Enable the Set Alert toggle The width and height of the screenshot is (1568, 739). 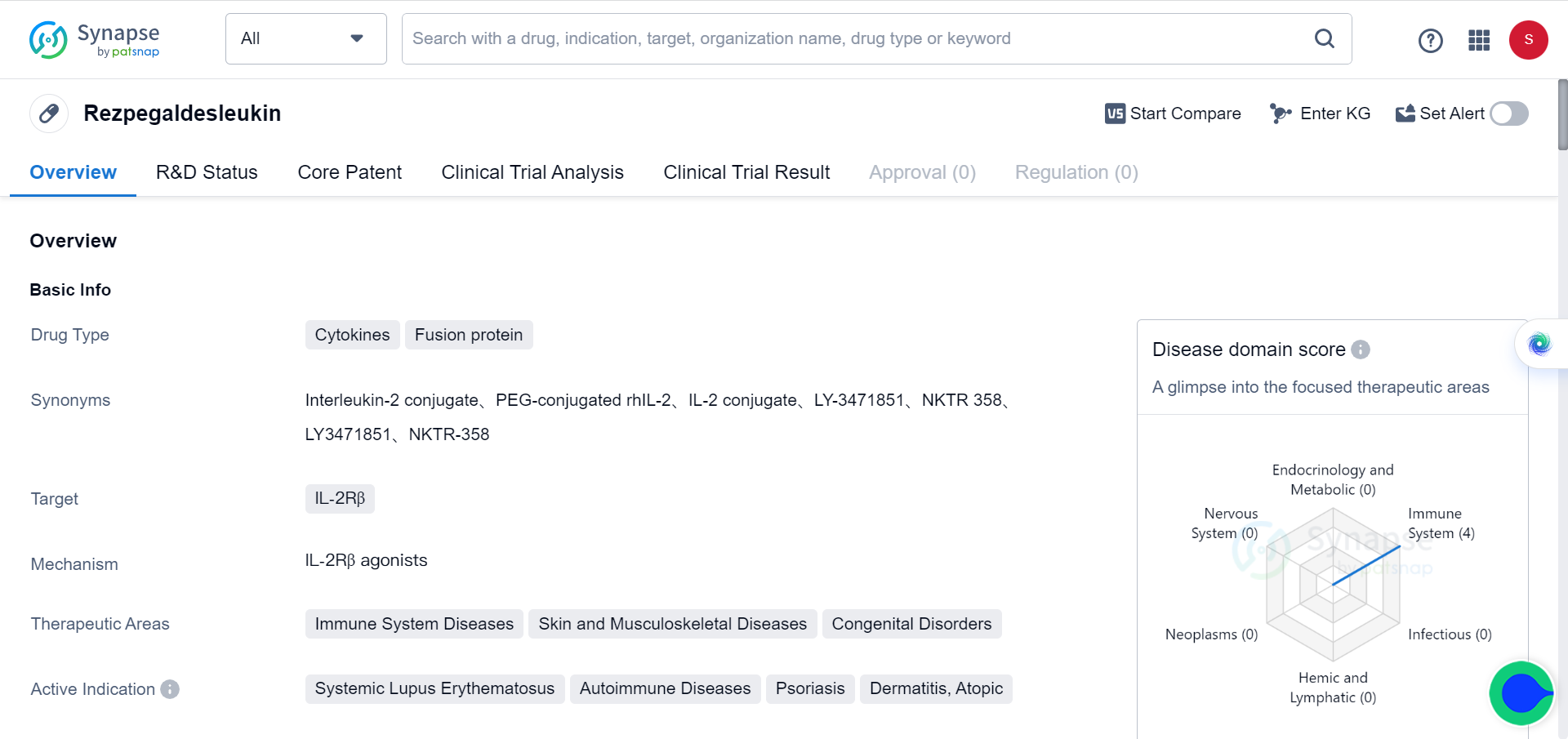(1508, 114)
